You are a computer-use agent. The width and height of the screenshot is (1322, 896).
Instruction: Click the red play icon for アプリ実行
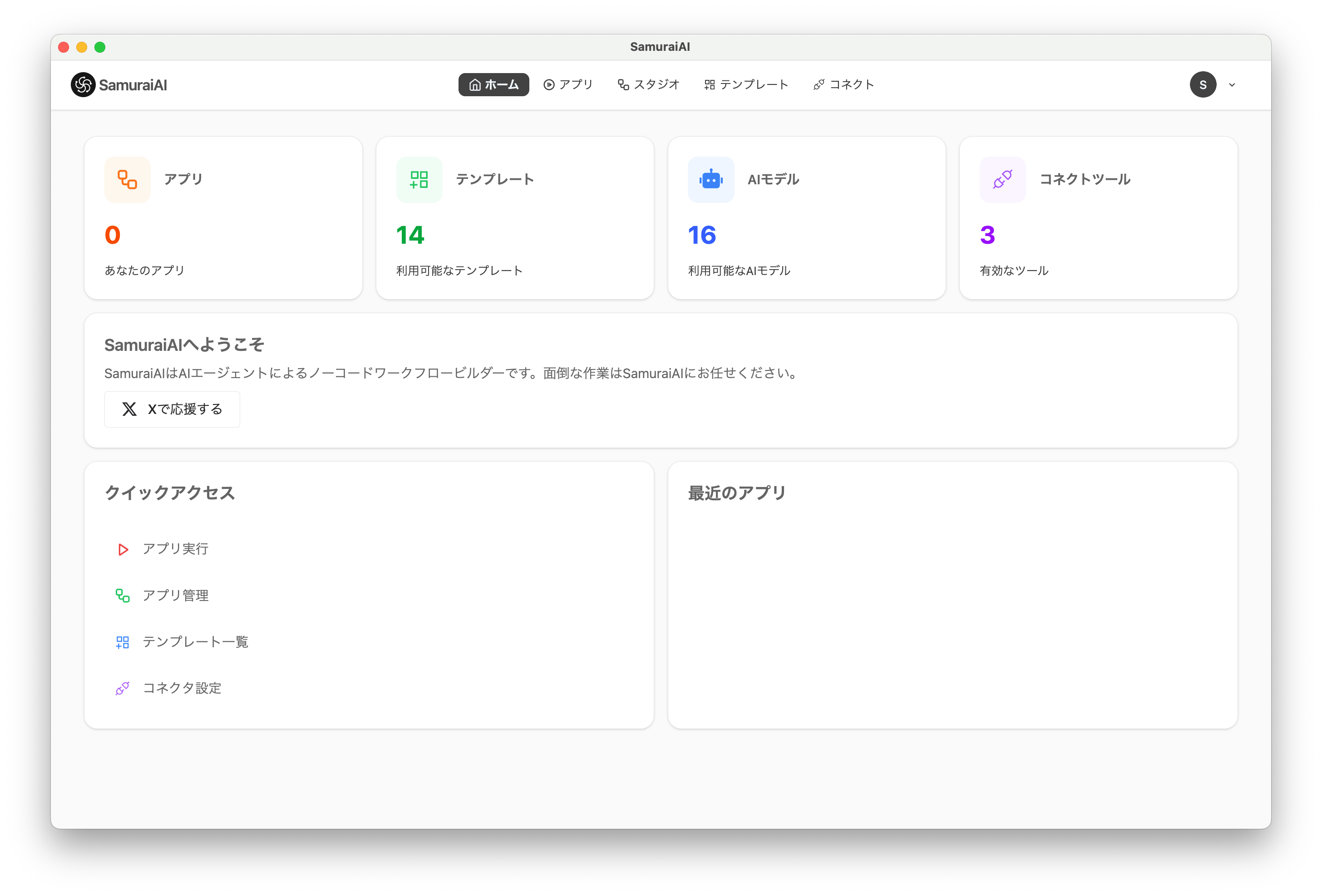point(123,550)
